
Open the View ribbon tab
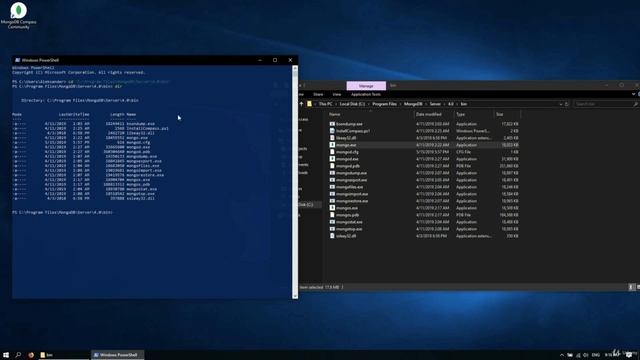(x=337, y=94)
